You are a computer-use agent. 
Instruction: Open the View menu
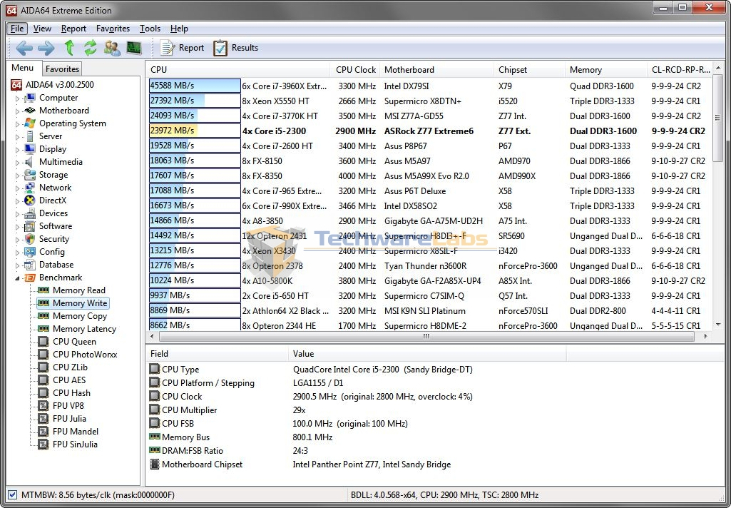click(42, 28)
